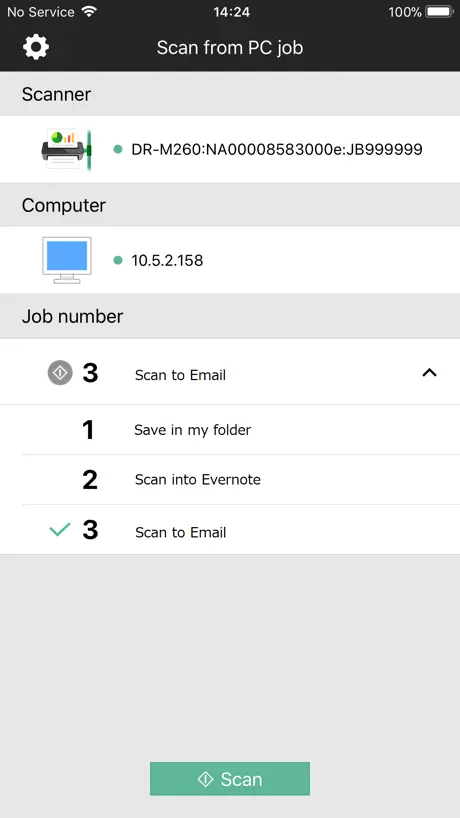Screen dimensions: 460x818
Task: Tap the selected Scan to Email header row
Action: [x=230, y=372]
